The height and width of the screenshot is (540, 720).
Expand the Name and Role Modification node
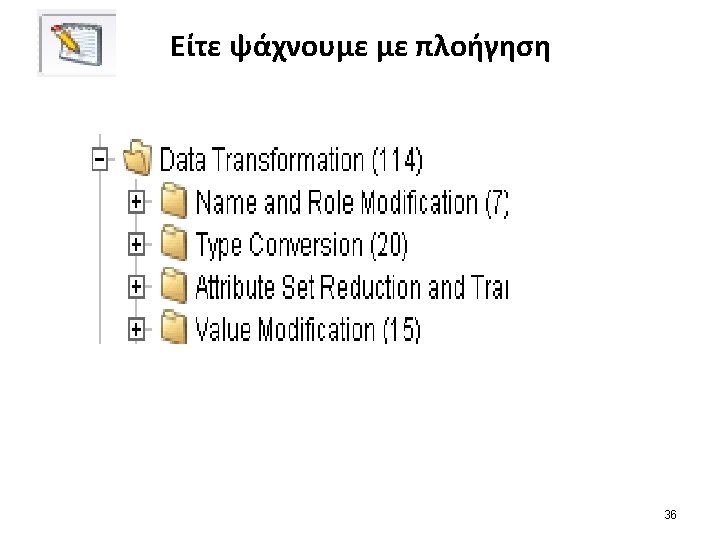click(137, 203)
